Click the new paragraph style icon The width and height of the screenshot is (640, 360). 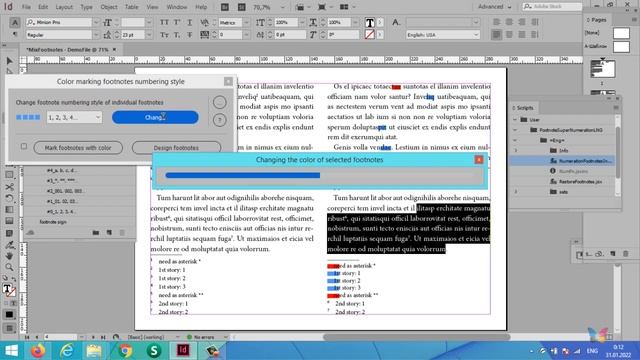coord(109,232)
